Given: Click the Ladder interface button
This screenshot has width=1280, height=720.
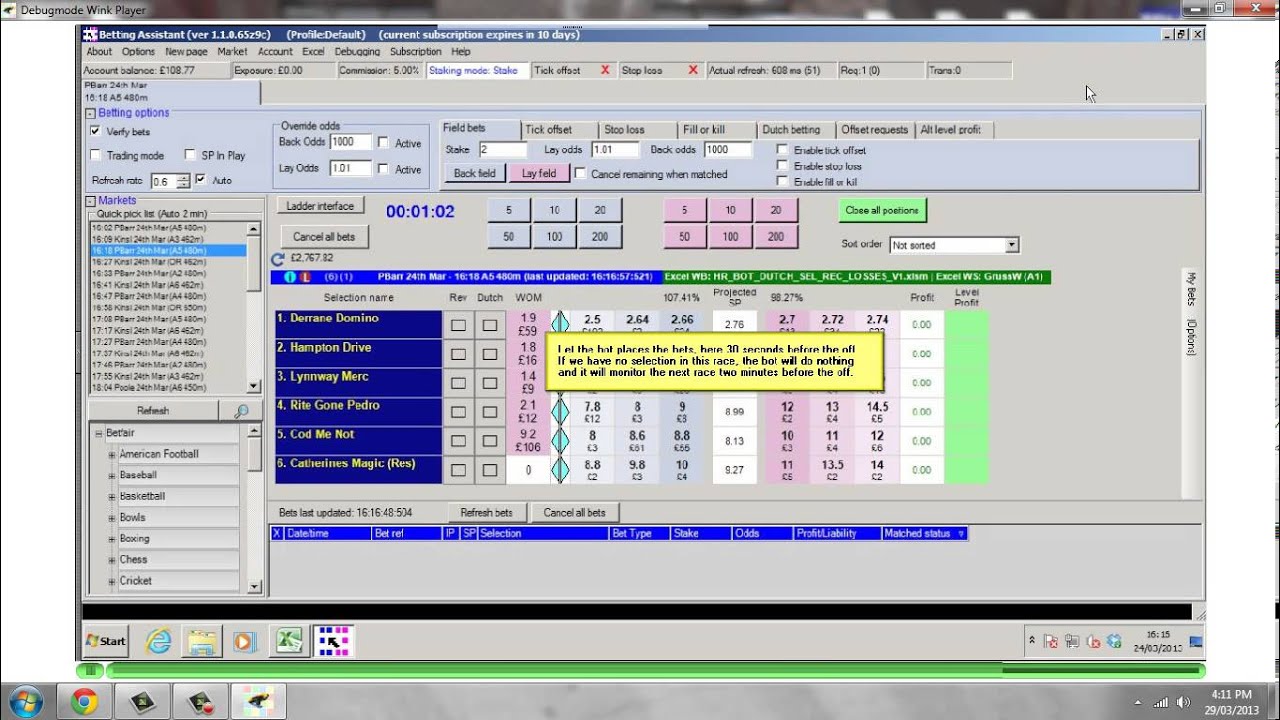Looking at the screenshot, I should click(x=321, y=206).
